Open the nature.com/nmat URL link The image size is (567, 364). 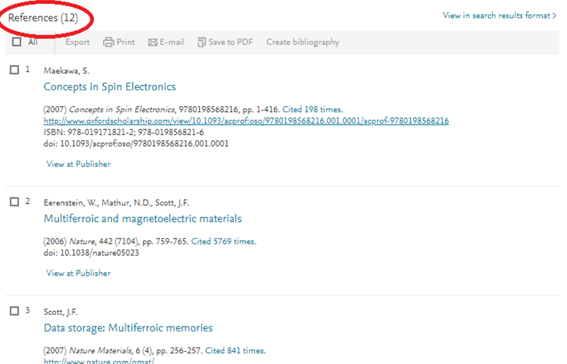pos(99,361)
